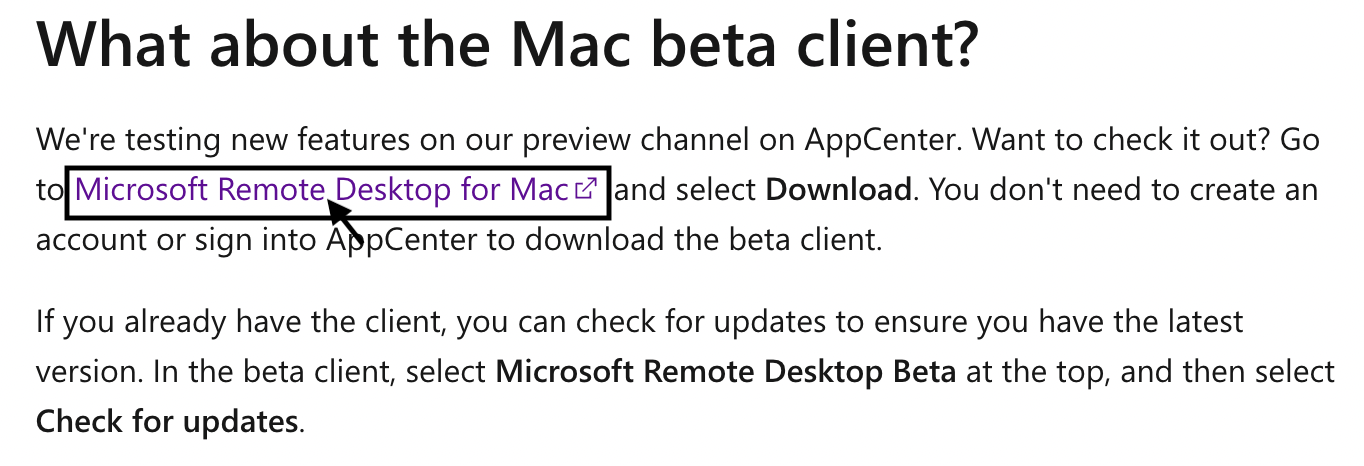Click the external-link icon after the Mac link
Screen dimensions: 1364x466
coord(587,188)
